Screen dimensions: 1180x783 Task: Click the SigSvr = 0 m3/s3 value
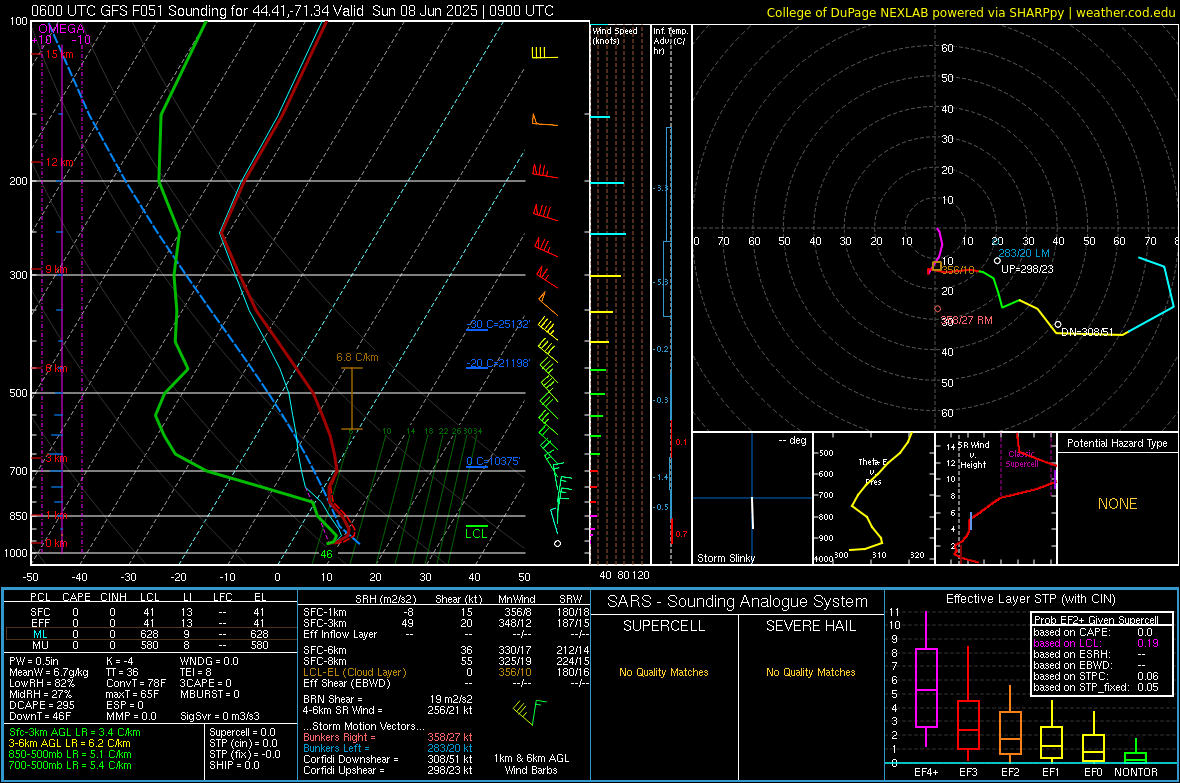tap(220, 716)
